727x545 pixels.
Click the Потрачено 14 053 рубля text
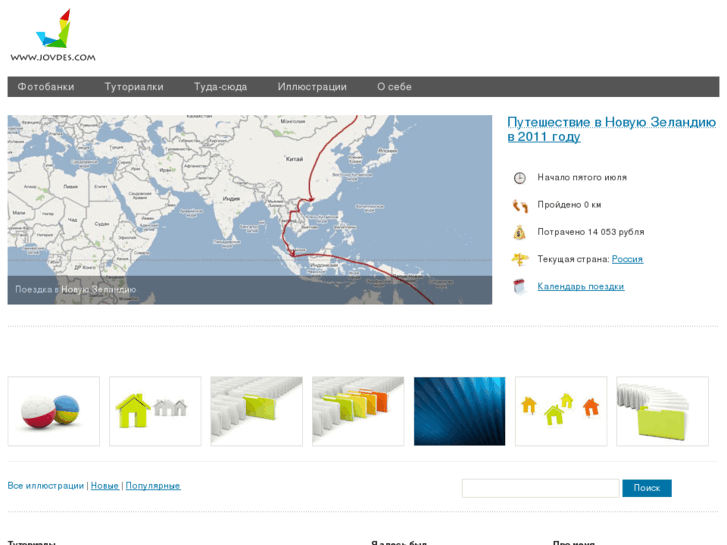tap(591, 232)
